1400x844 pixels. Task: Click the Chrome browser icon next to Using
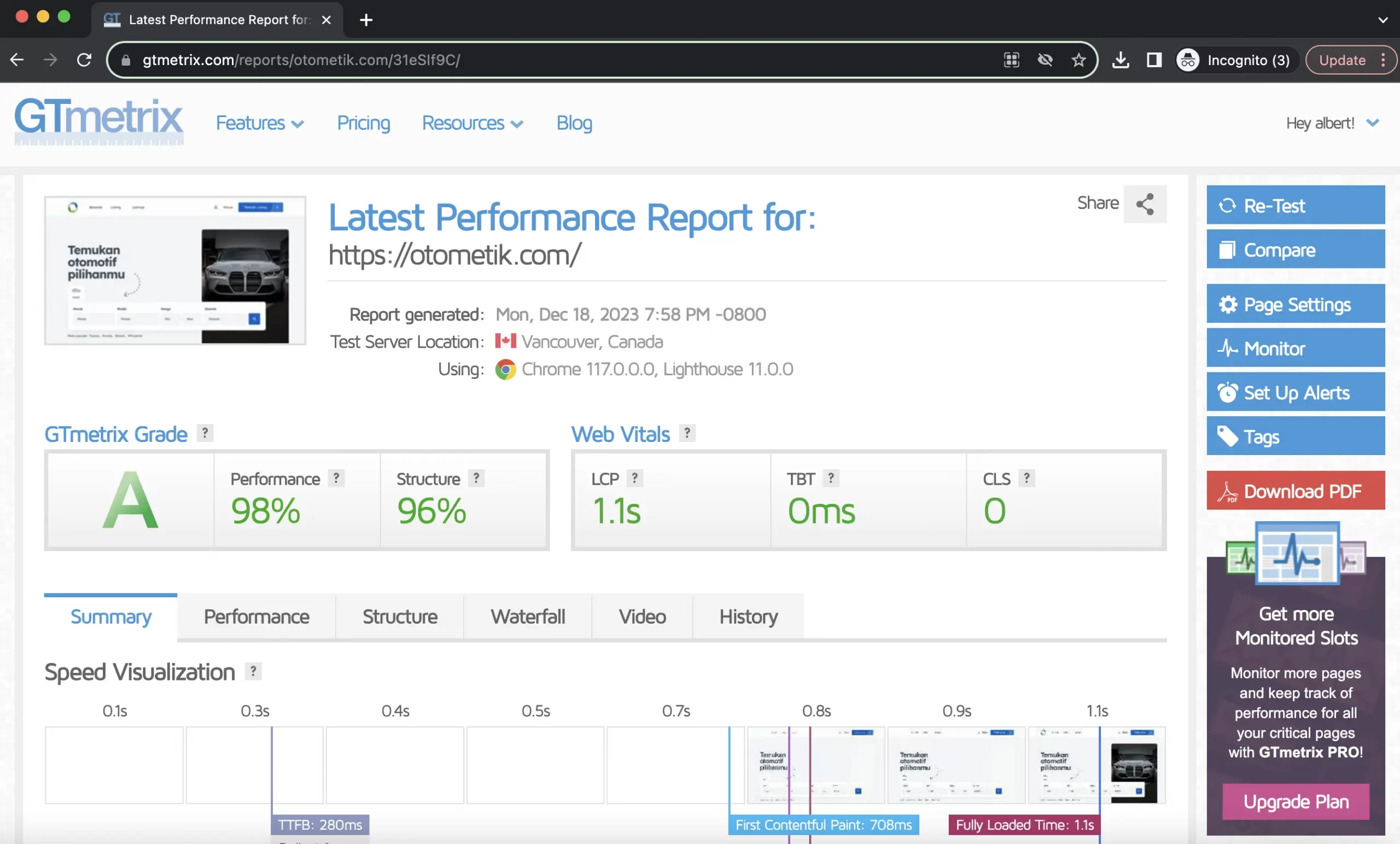tap(505, 369)
